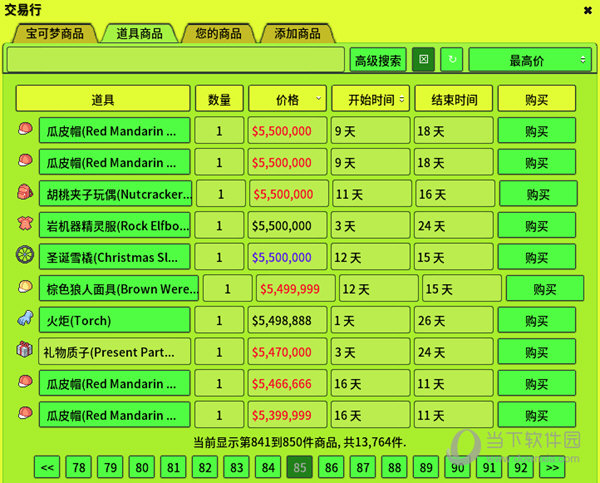Go to previous pages with << button
The width and height of the screenshot is (600, 483).
47,467
